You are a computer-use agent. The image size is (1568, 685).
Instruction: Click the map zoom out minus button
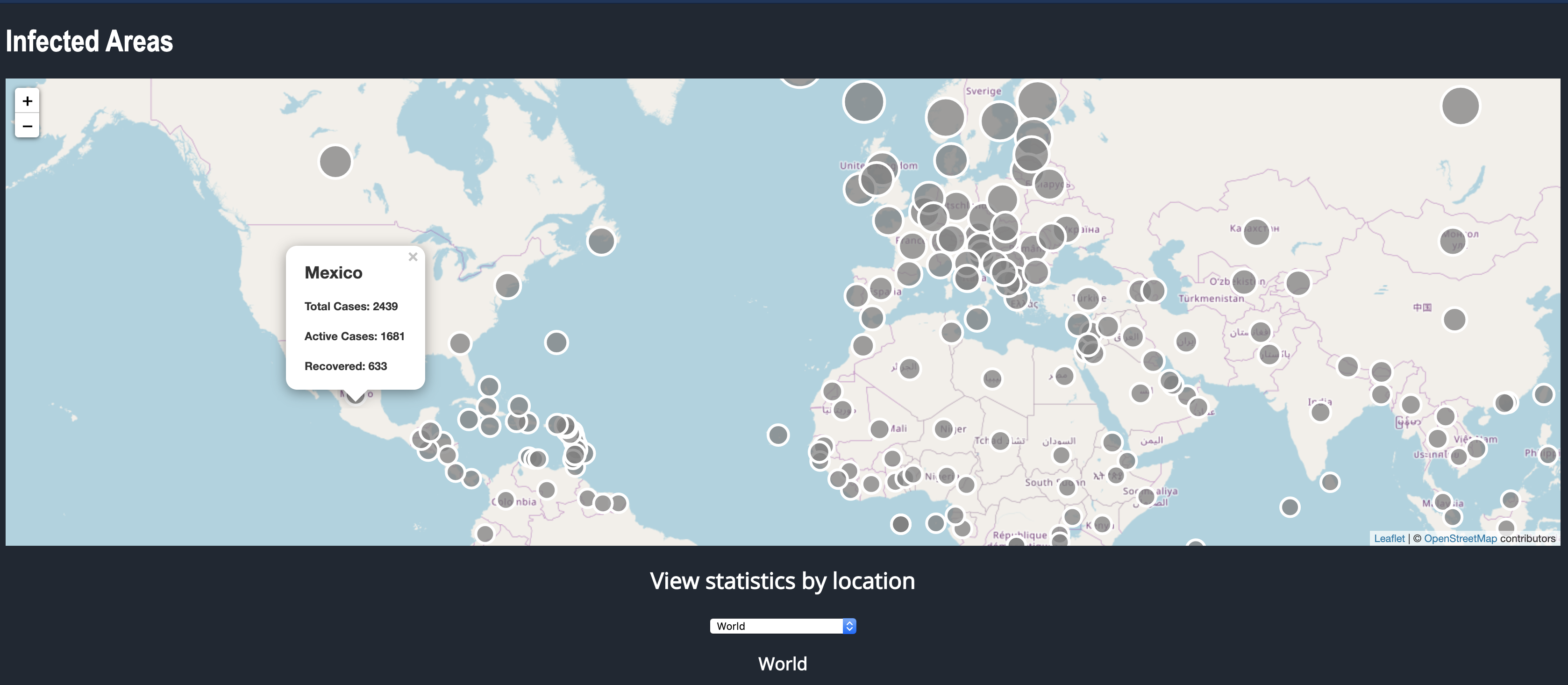point(27,126)
